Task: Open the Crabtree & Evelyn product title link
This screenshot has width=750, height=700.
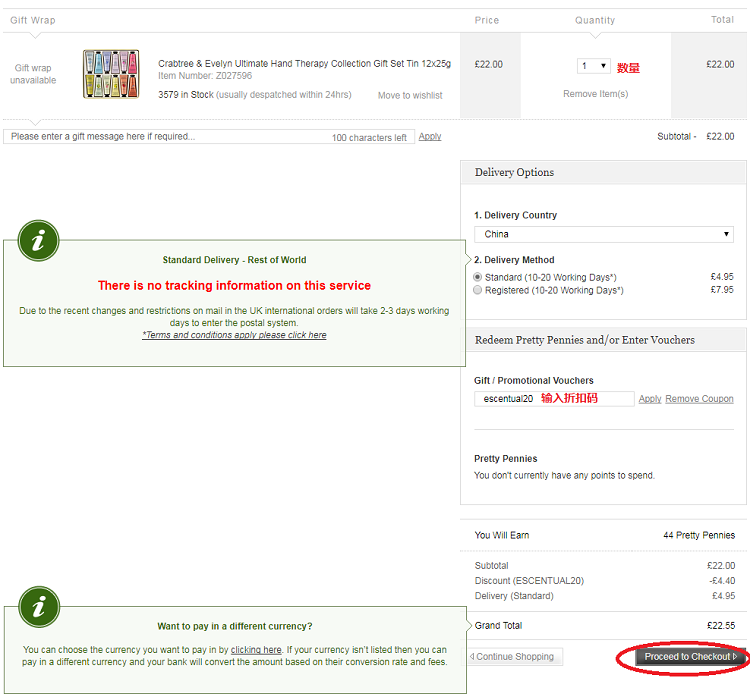Action: pos(304,63)
